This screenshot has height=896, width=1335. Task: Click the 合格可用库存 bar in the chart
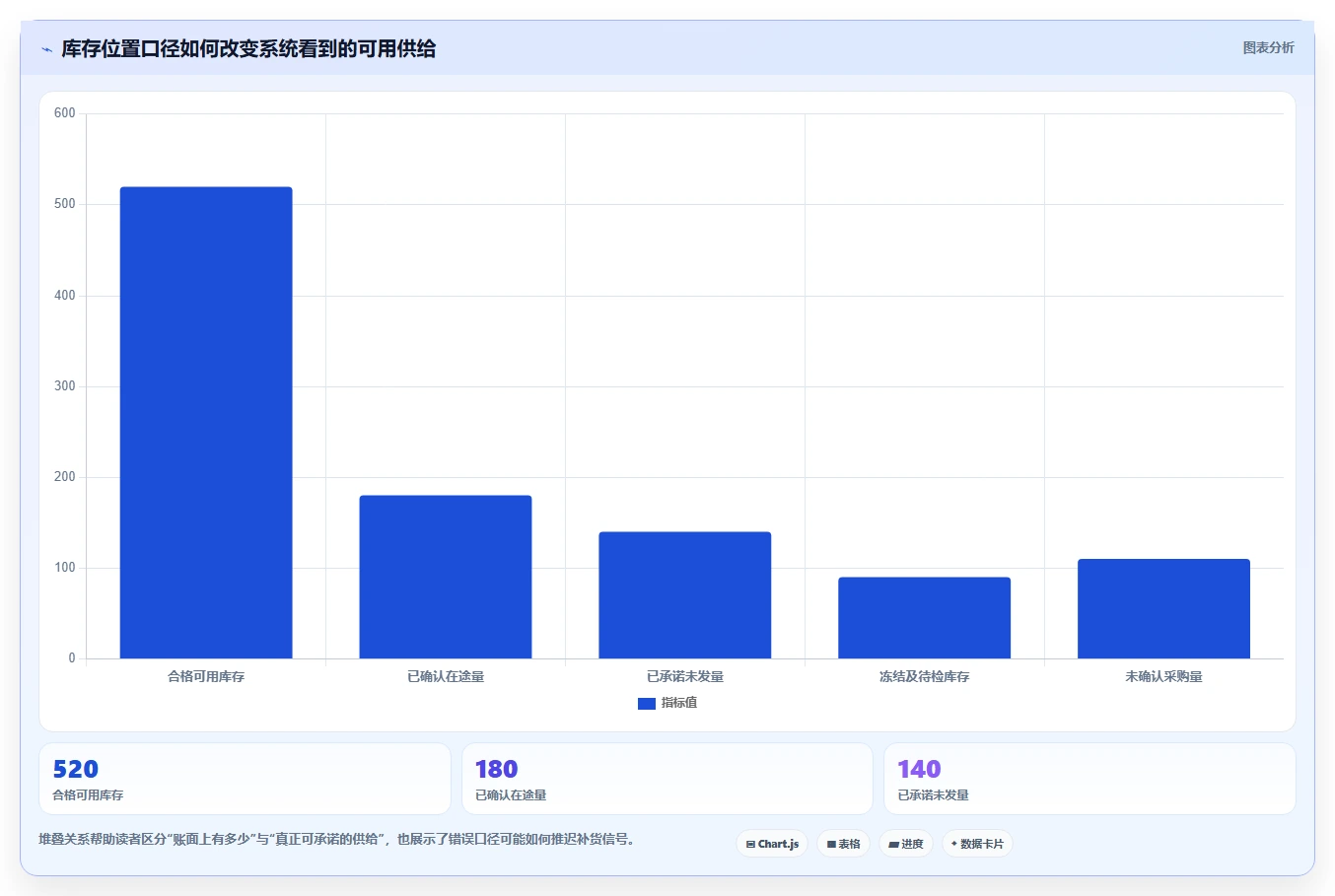(206, 423)
